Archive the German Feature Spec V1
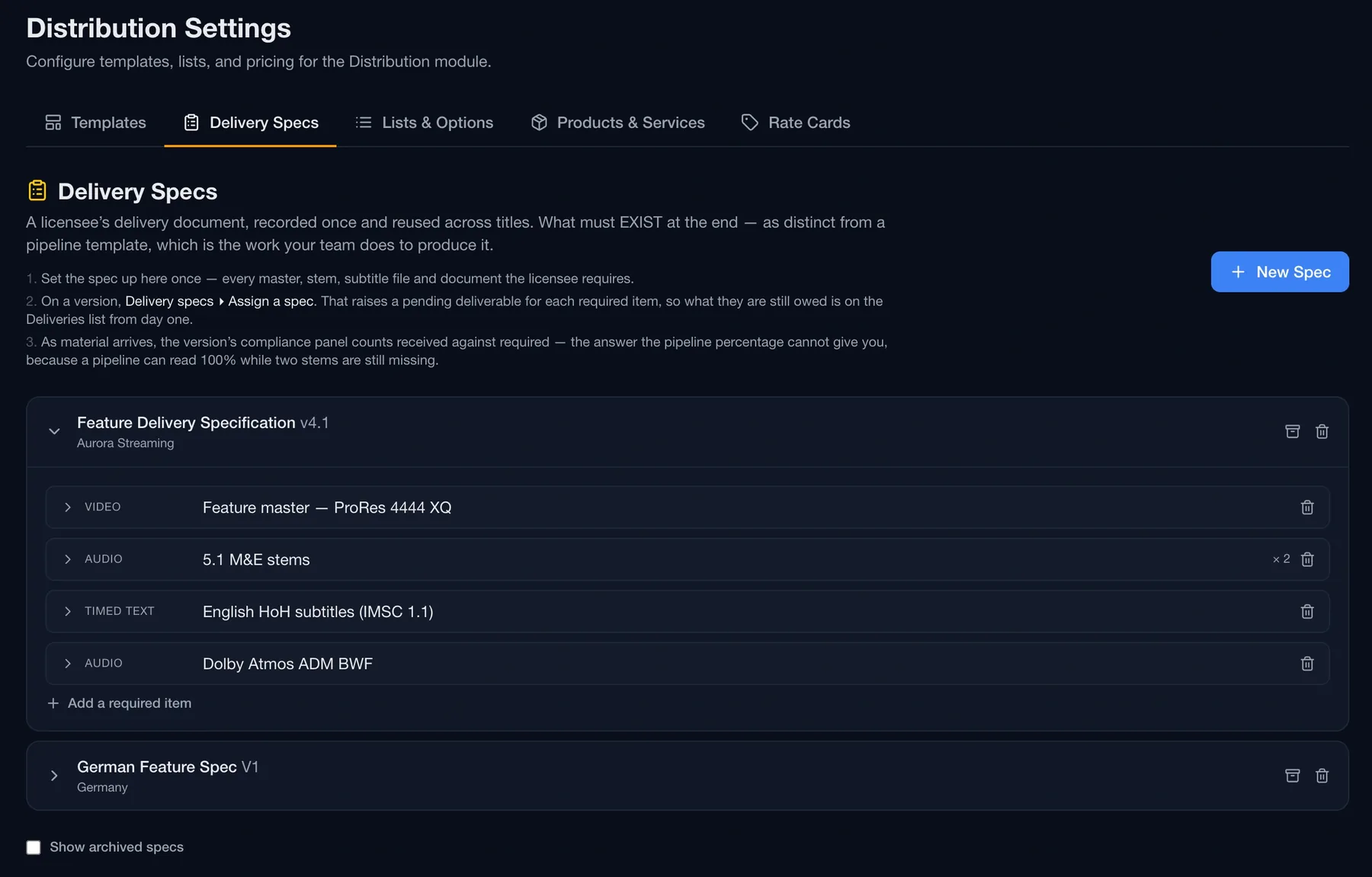 (x=1292, y=776)
